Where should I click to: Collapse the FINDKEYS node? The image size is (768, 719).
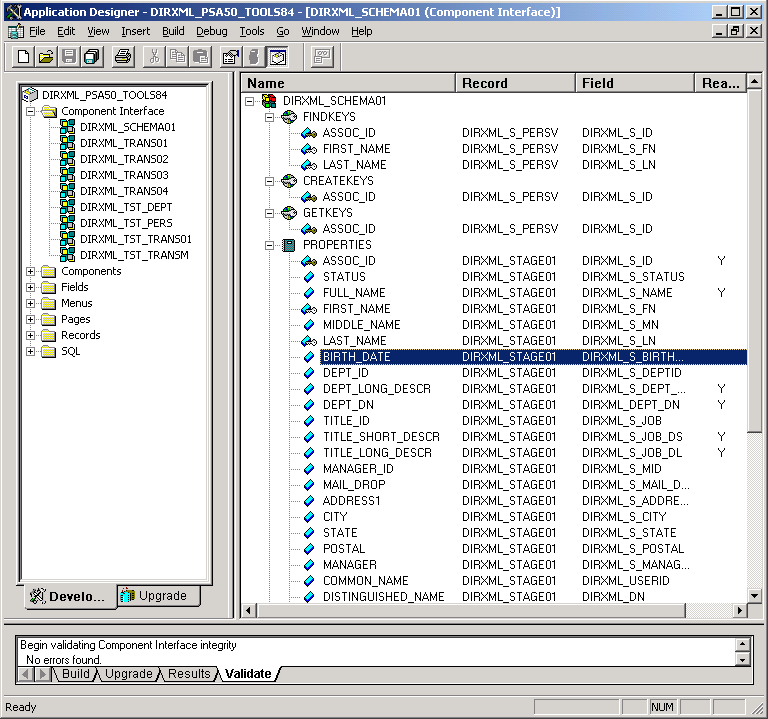[x=270, y=117]
